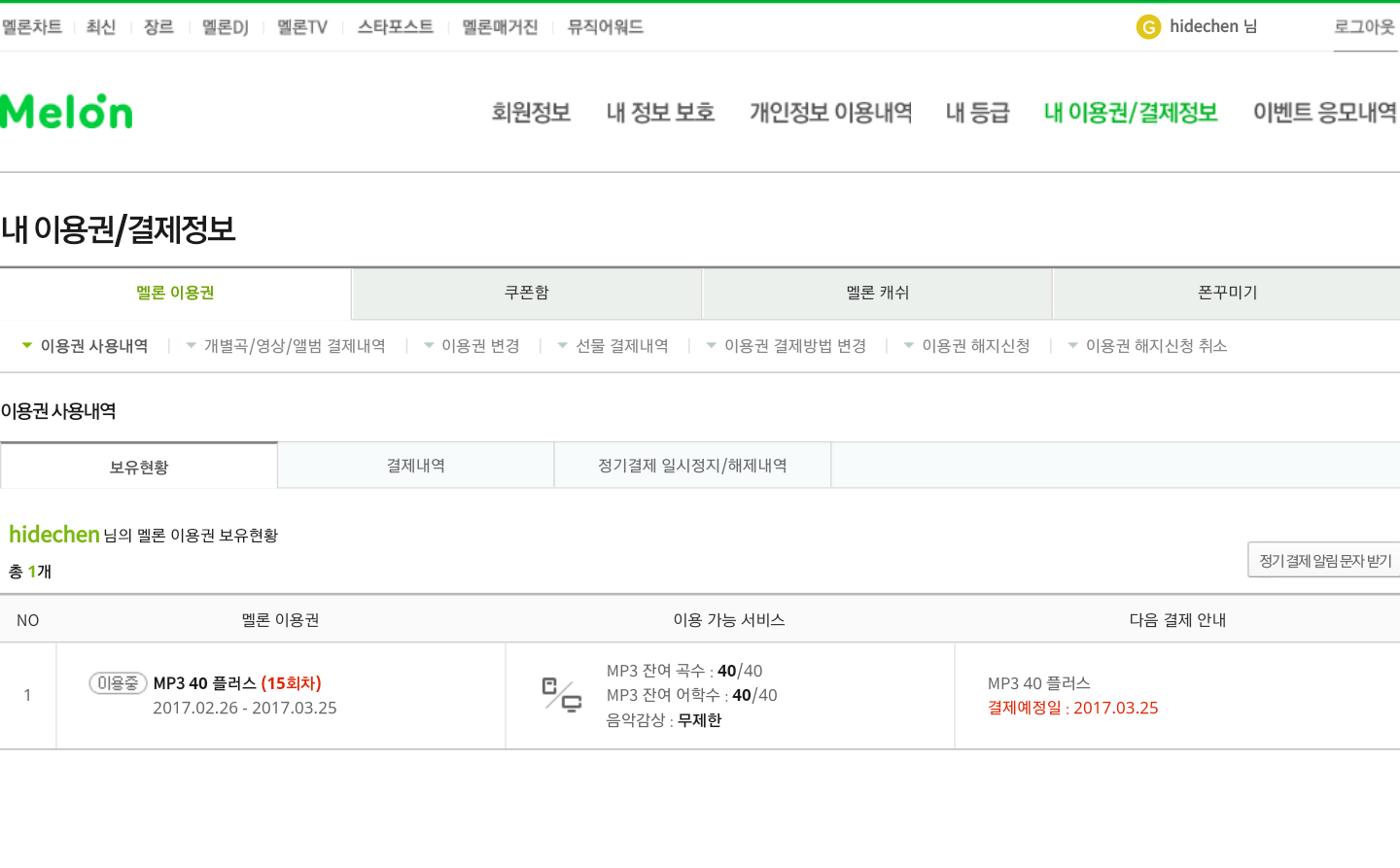The width and height of the screenshot is (1400, 868).
Task: Select 이용권 해지신청 submenu
Action: point(976,346)
